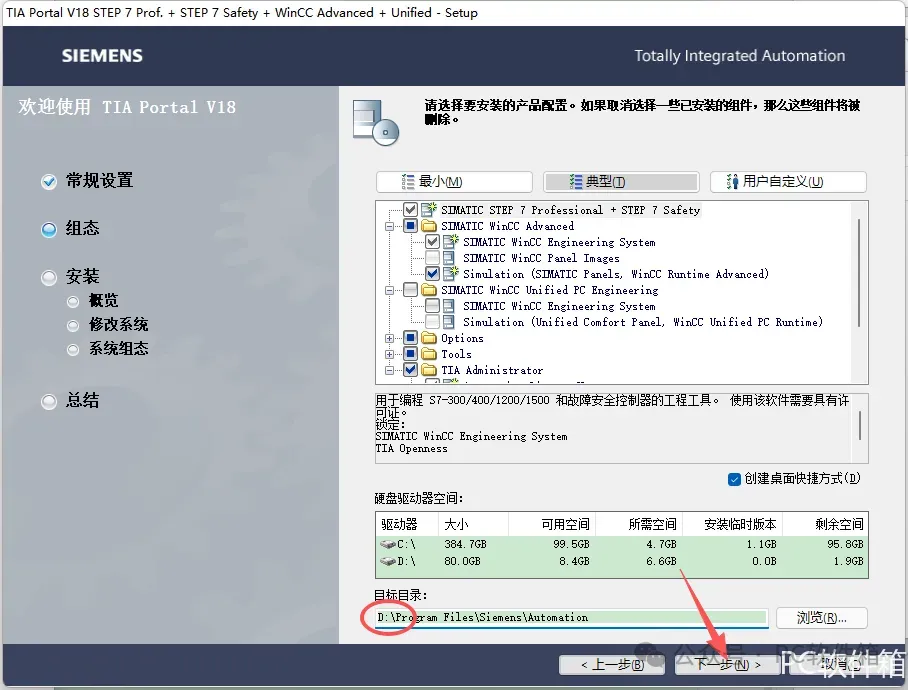Screen dimensions: 908x690
Task: Collapse the TIA Administrator tree node
Action: click(x=390, y=370)
